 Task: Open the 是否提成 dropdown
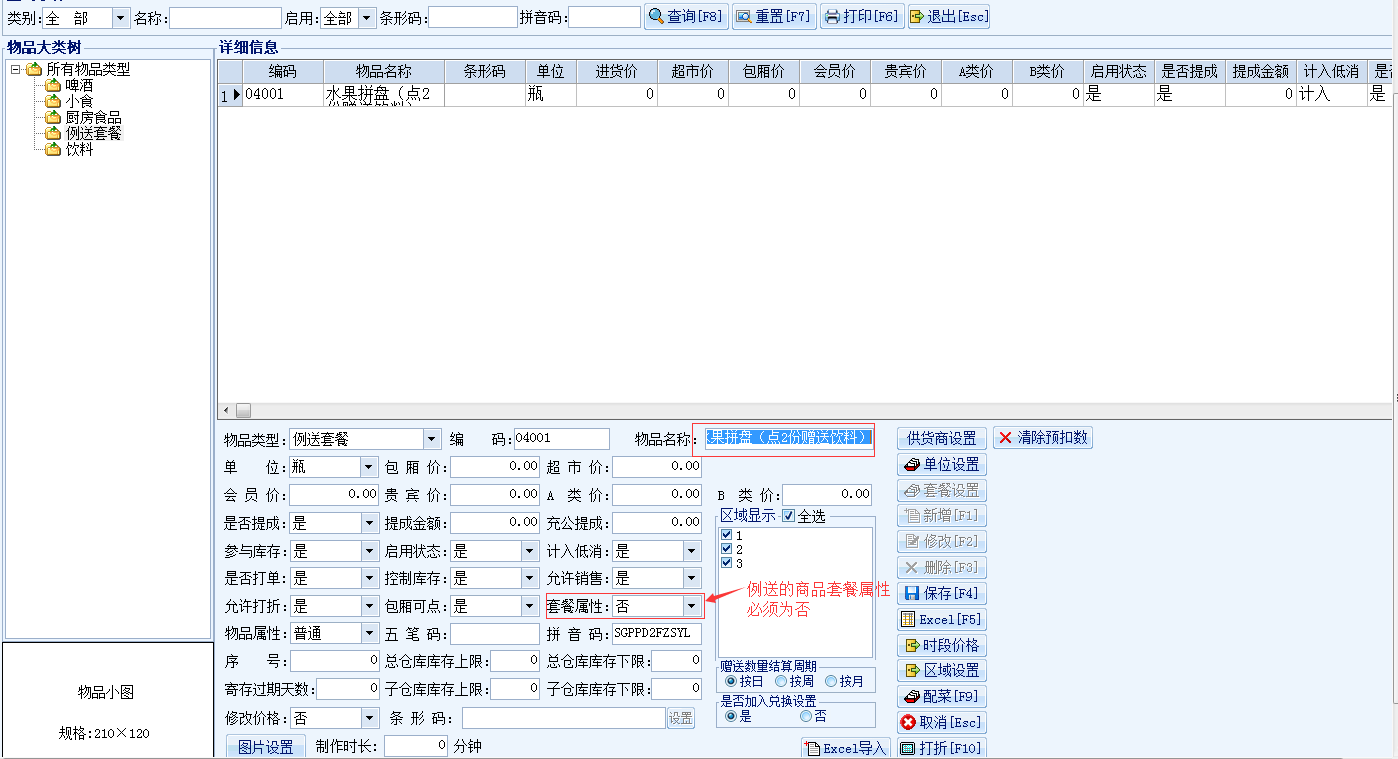pyautogui.click(x=369, y=523)
